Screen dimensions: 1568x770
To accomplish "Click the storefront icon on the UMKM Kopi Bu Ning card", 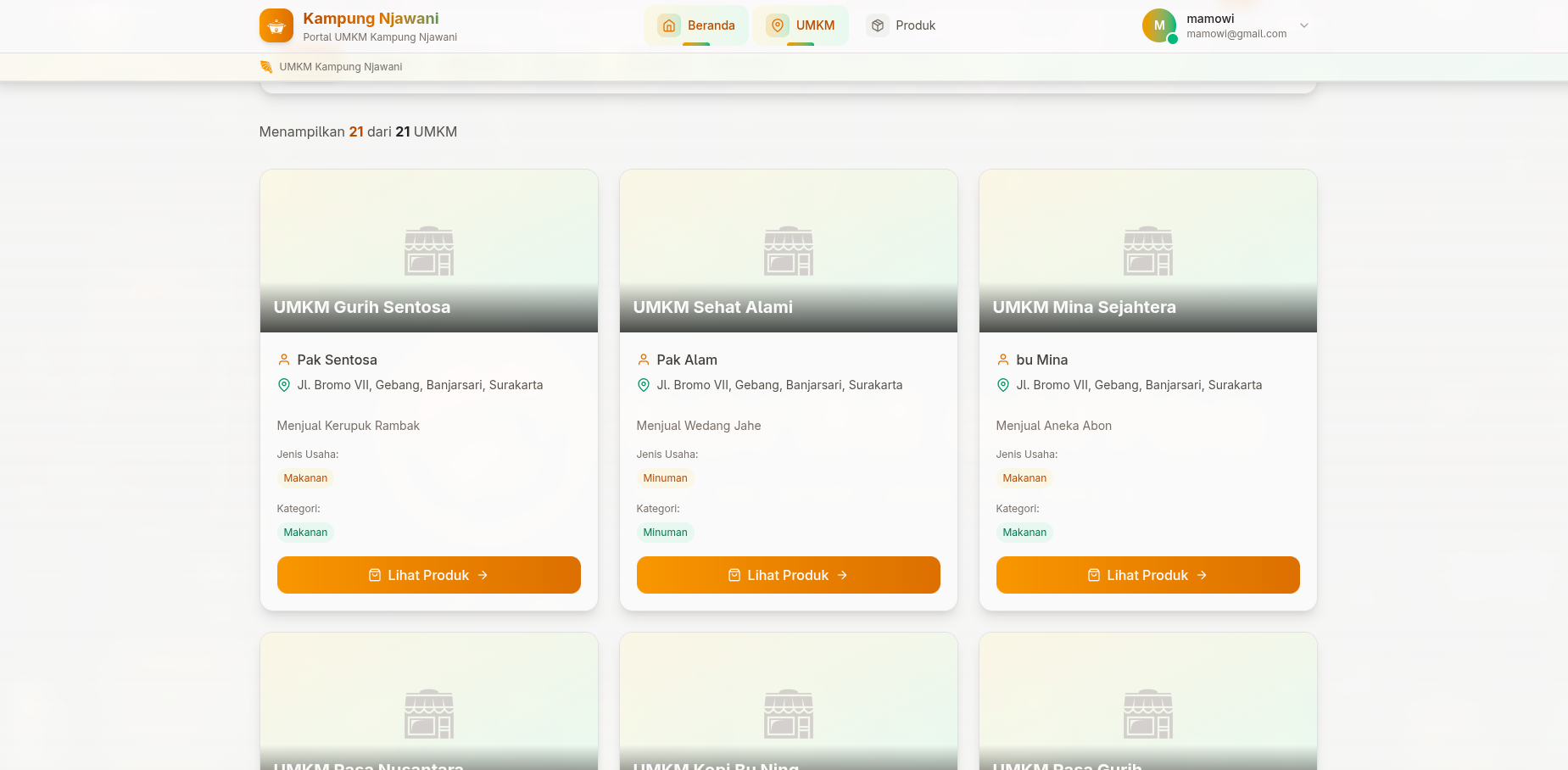I will [789, 714].
